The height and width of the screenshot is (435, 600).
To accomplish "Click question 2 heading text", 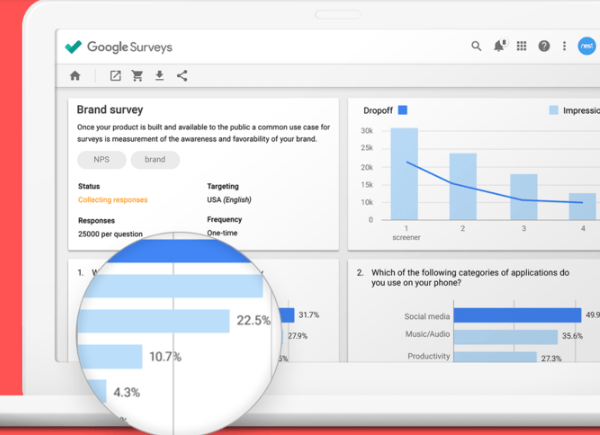I will click(470, 278).
